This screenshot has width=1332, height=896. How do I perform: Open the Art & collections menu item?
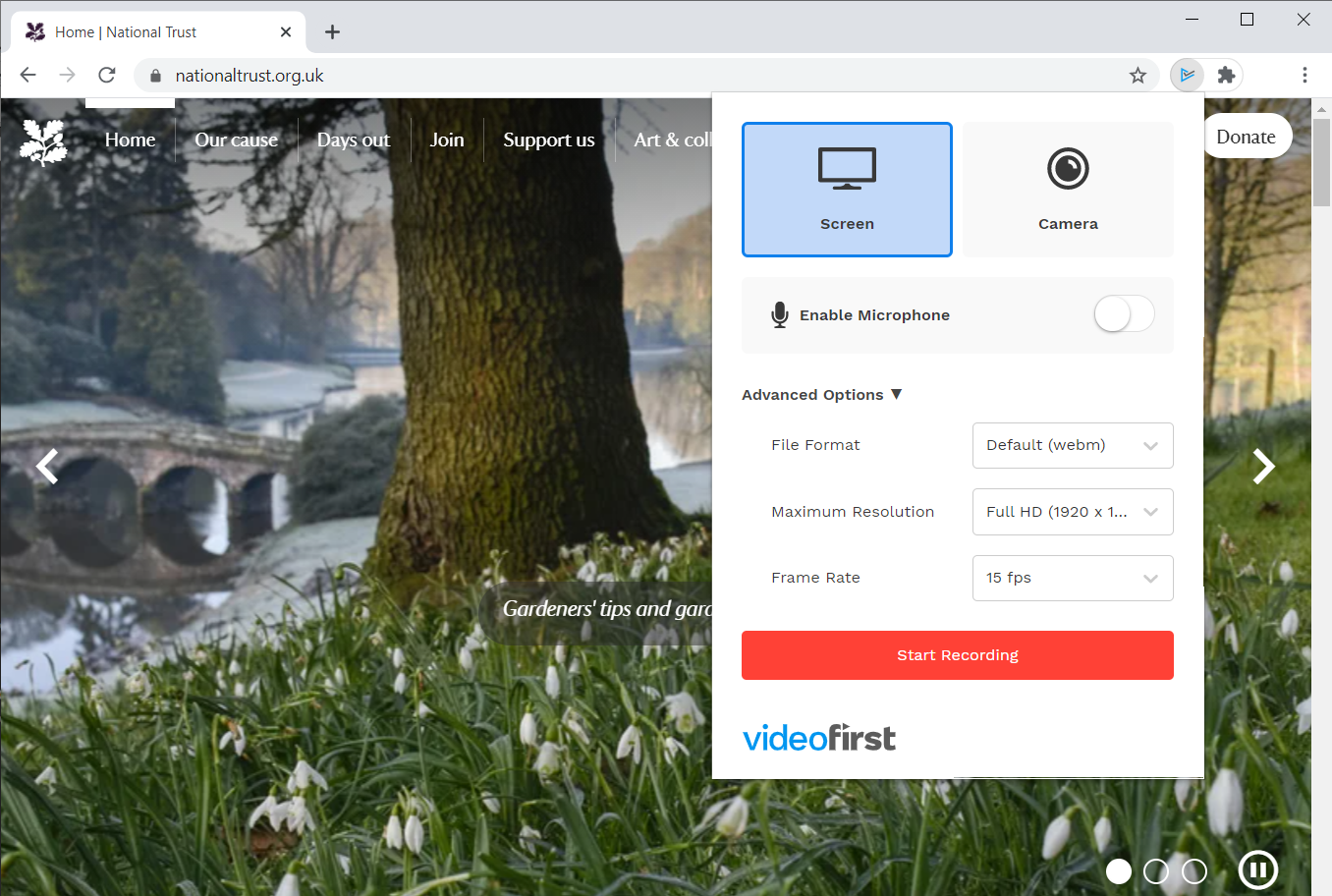673,140
